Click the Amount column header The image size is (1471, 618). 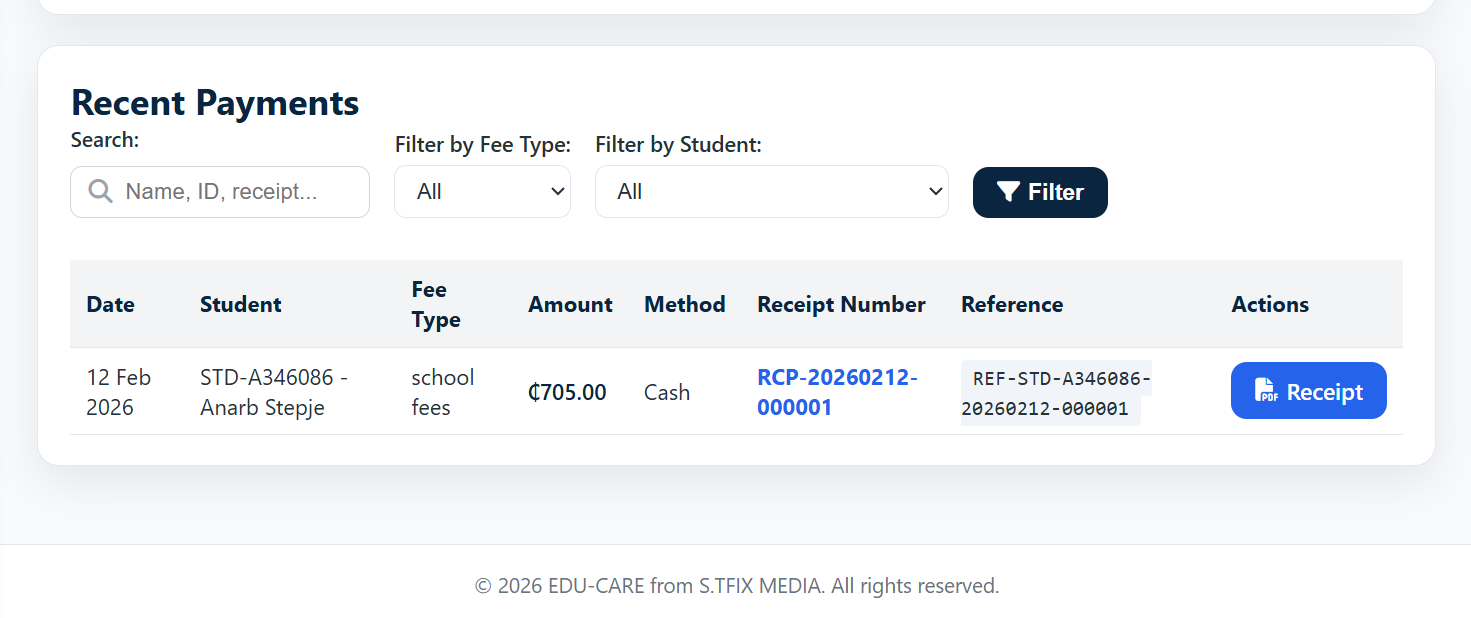click(570, 305)
